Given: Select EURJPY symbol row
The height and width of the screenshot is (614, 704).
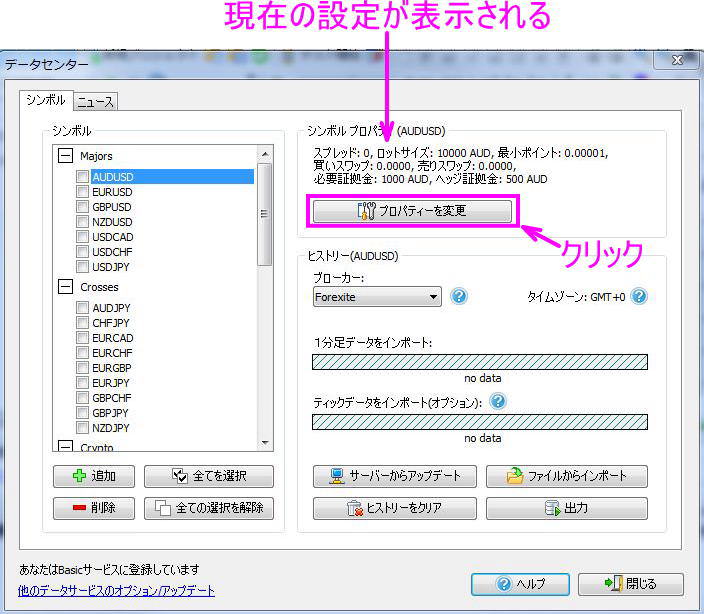Looking at the screenshot, I should [110, 383].
